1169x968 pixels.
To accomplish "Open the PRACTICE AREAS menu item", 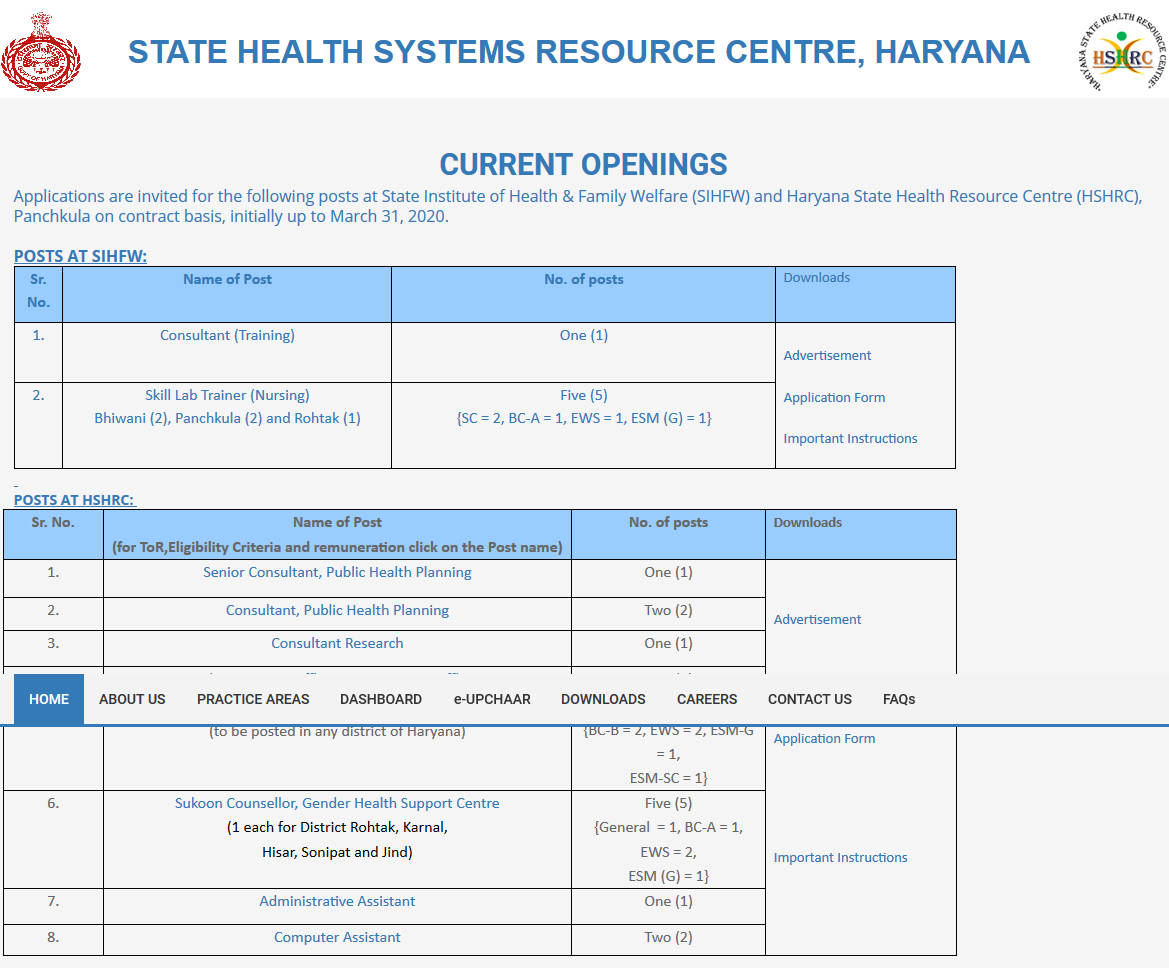I will (x=253, y=699).
